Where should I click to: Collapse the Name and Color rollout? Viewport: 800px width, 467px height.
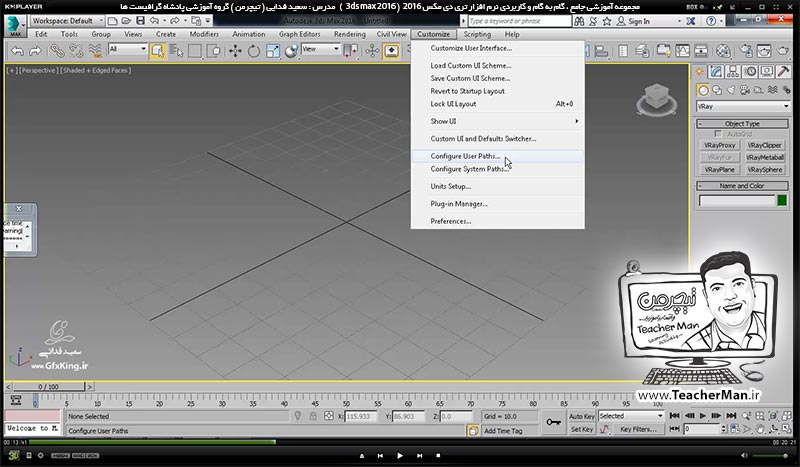(742, 186)
